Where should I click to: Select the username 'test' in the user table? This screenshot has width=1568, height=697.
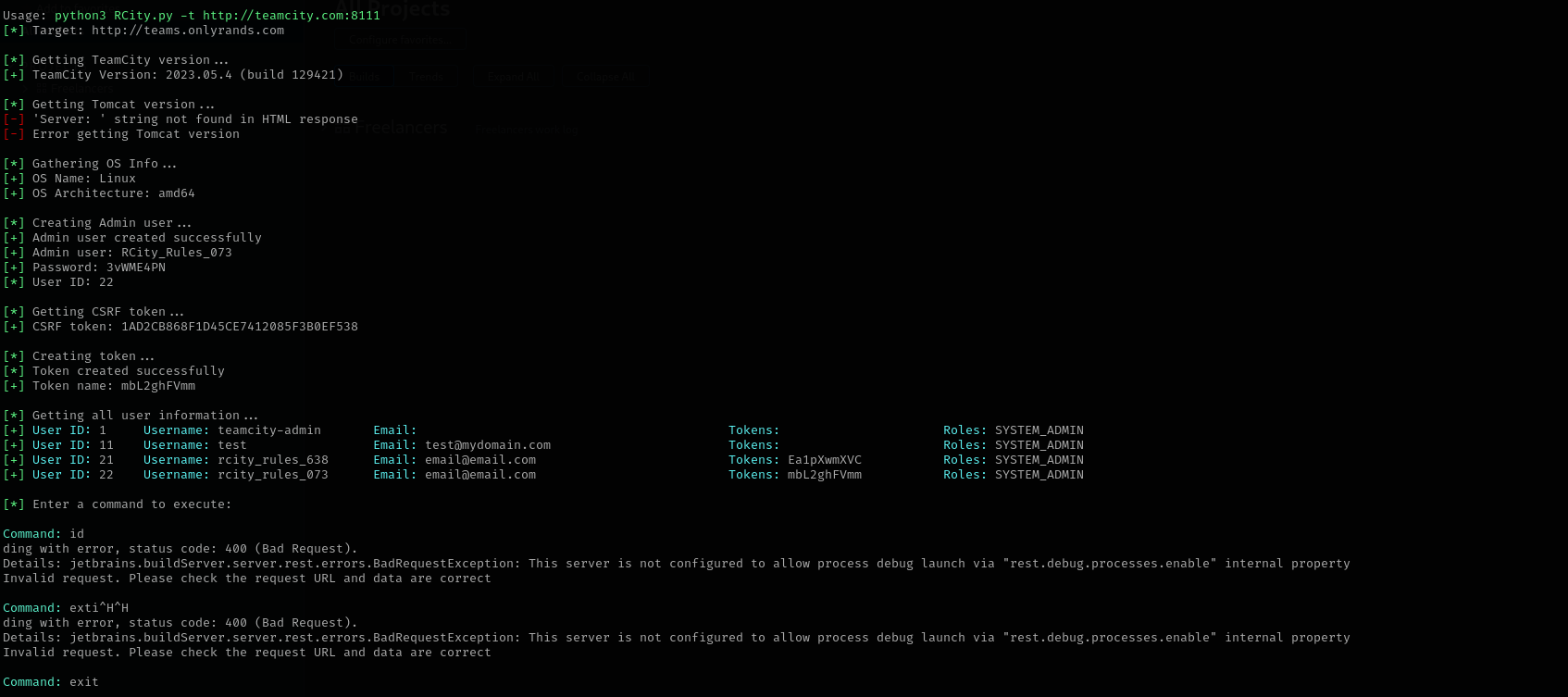tap(232, 445)
